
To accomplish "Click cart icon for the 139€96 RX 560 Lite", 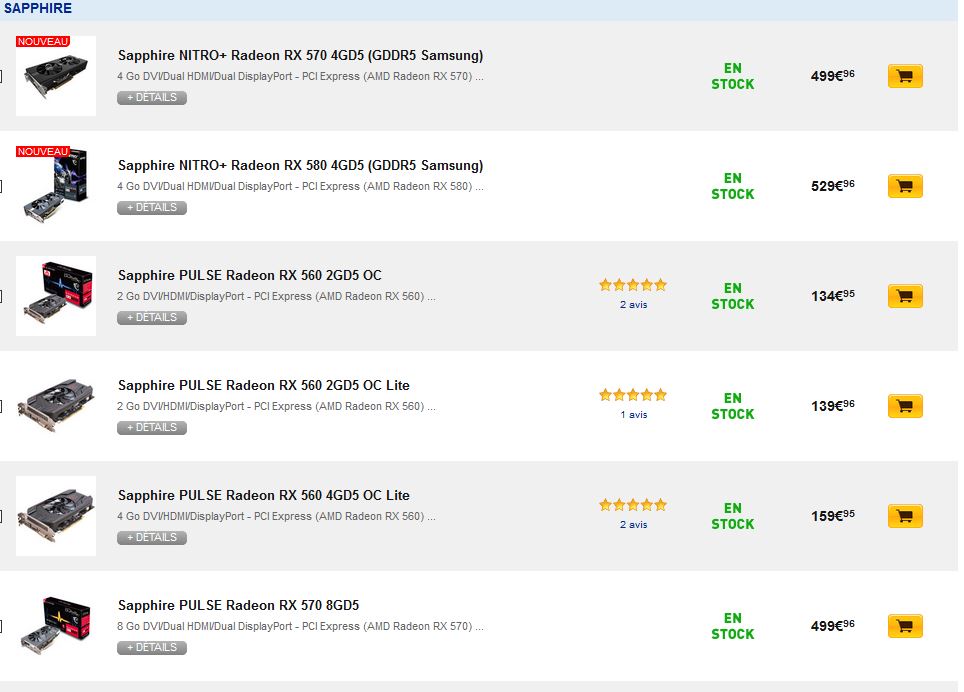I will click(905, 406).
